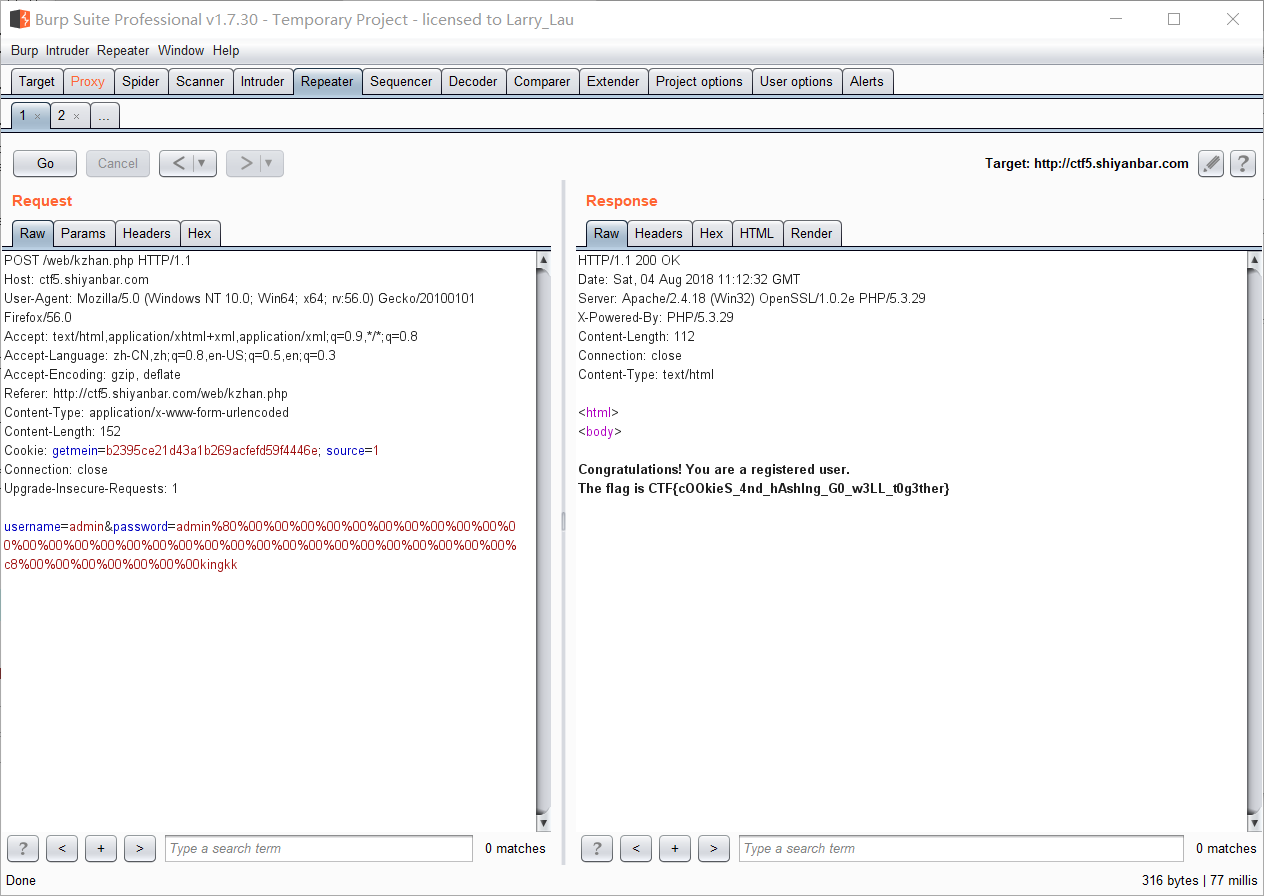Screen dimensions: 1264x896
Task: Open the User options tab
Action: [x=796, y=82]
